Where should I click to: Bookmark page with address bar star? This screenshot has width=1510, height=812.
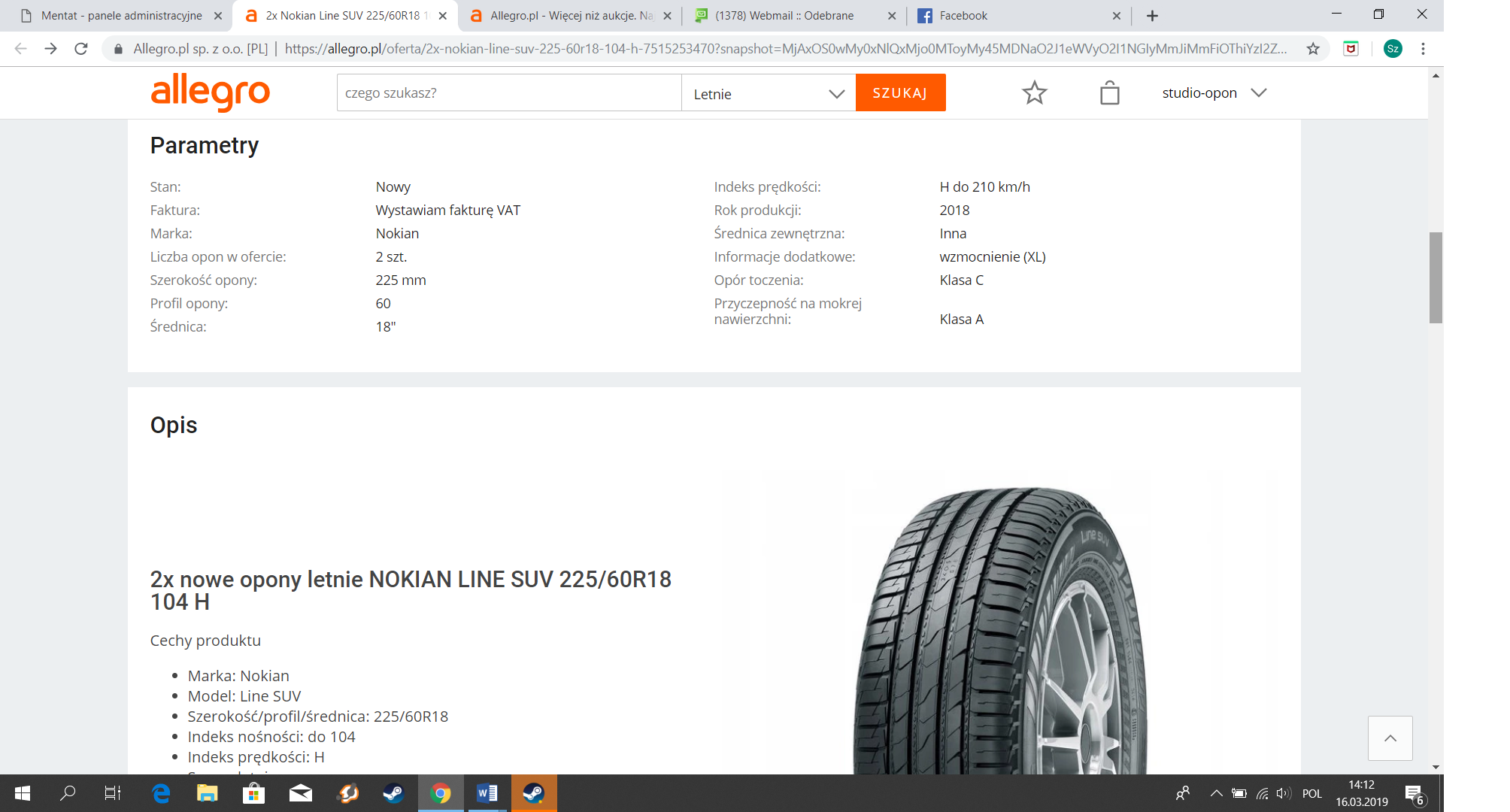[x=1313, y=49]
